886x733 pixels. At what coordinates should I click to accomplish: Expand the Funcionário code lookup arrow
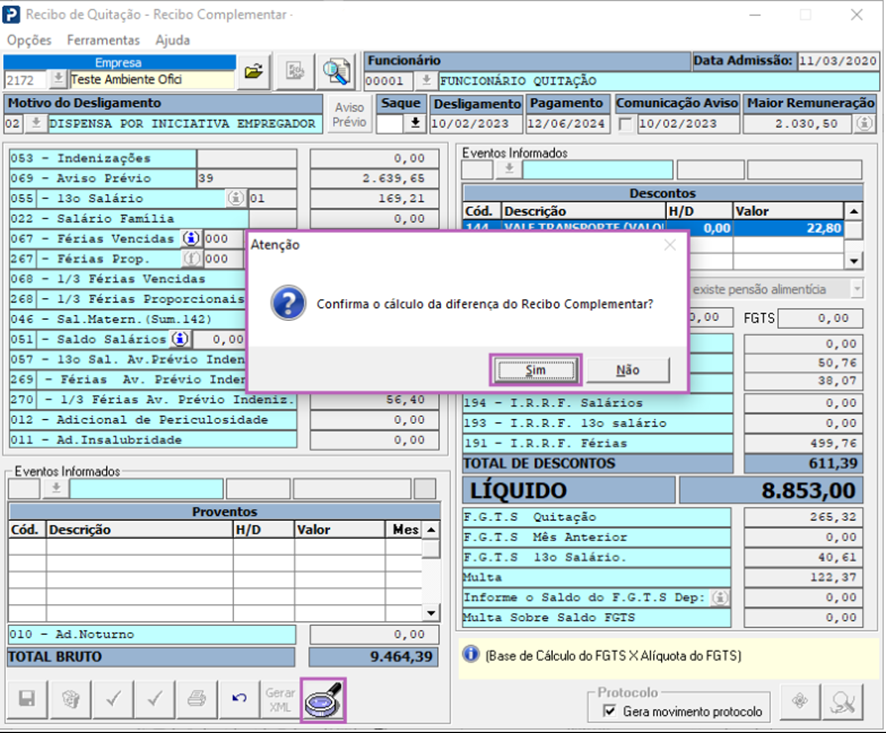425,80
